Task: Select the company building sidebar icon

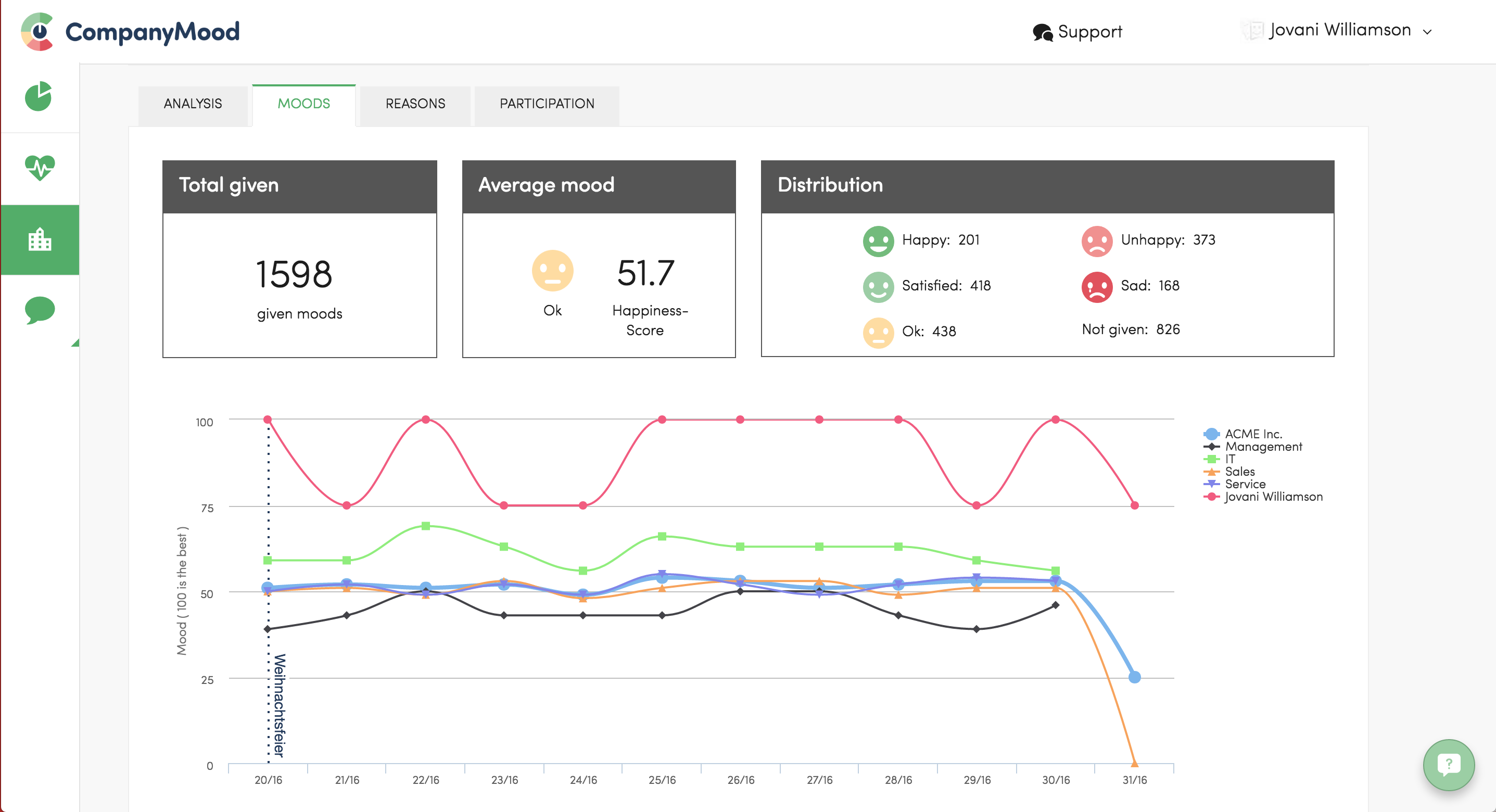Action: (x=40, y=239)
